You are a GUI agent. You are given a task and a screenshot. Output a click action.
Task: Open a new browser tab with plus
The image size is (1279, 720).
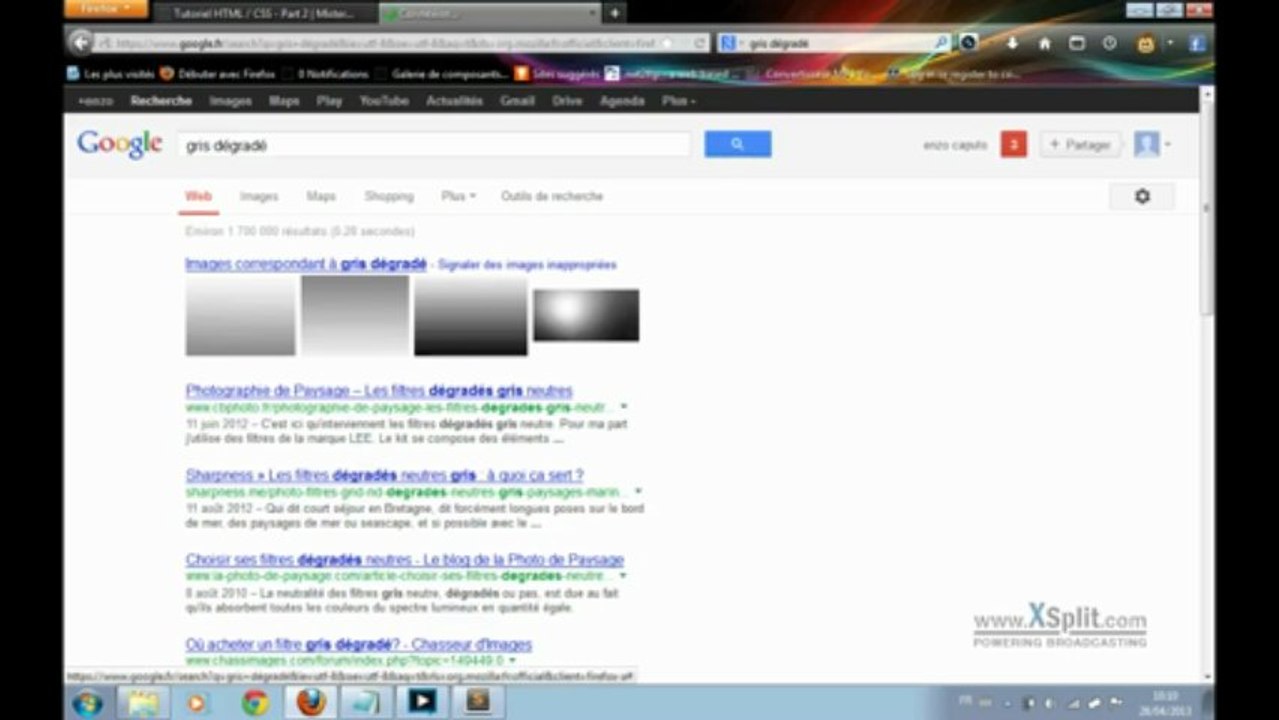pyautogui.click(x=614, y=13)
